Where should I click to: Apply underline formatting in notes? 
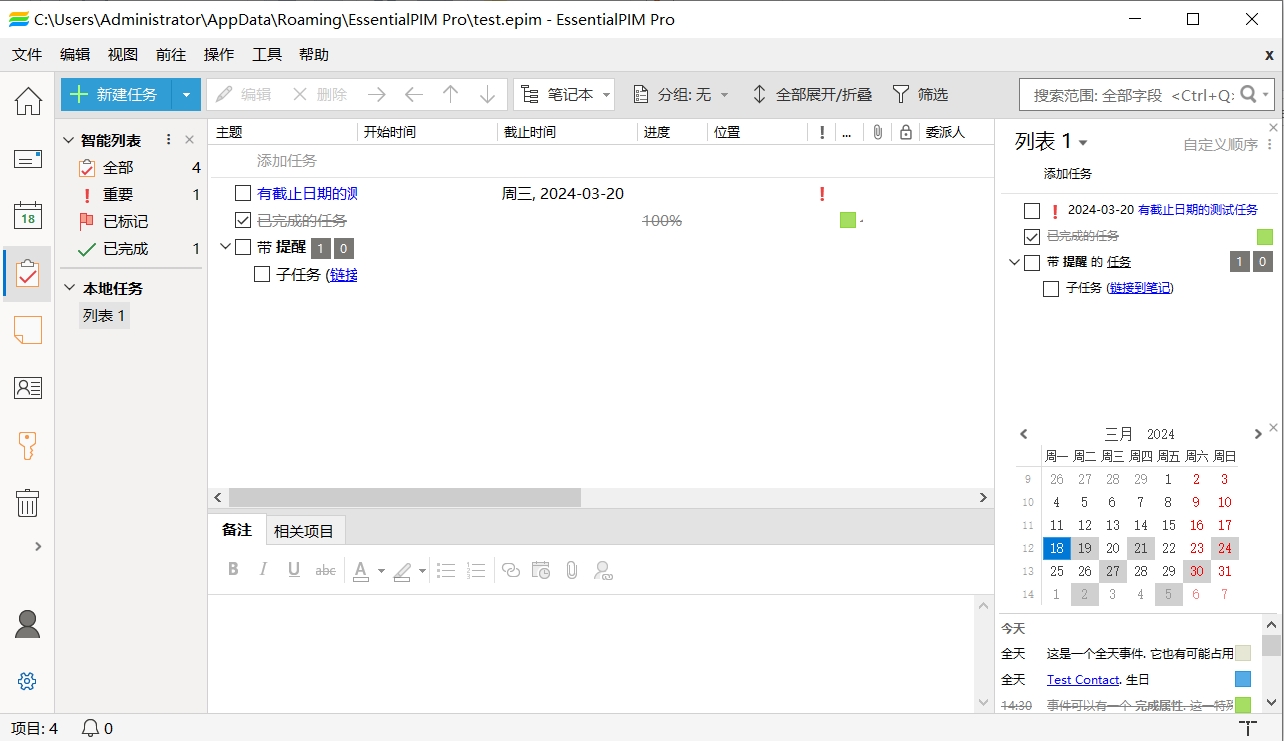(294, 570)
